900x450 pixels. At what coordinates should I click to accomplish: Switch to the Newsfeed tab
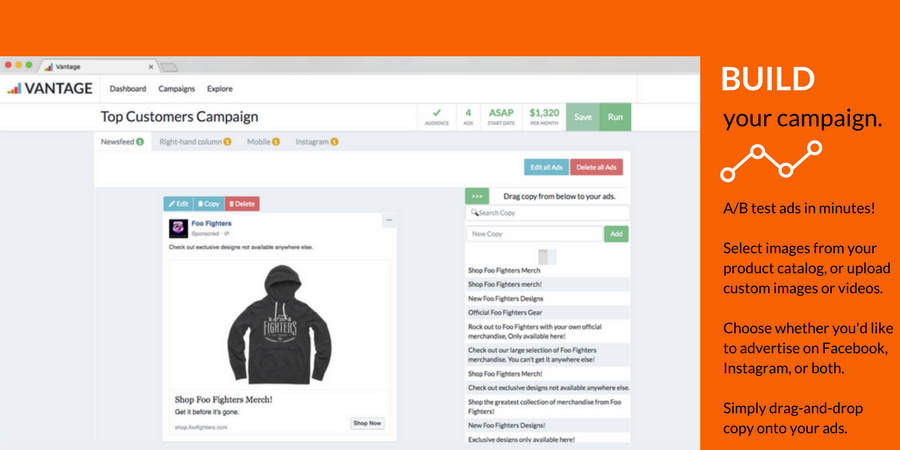tap(122, 142)
